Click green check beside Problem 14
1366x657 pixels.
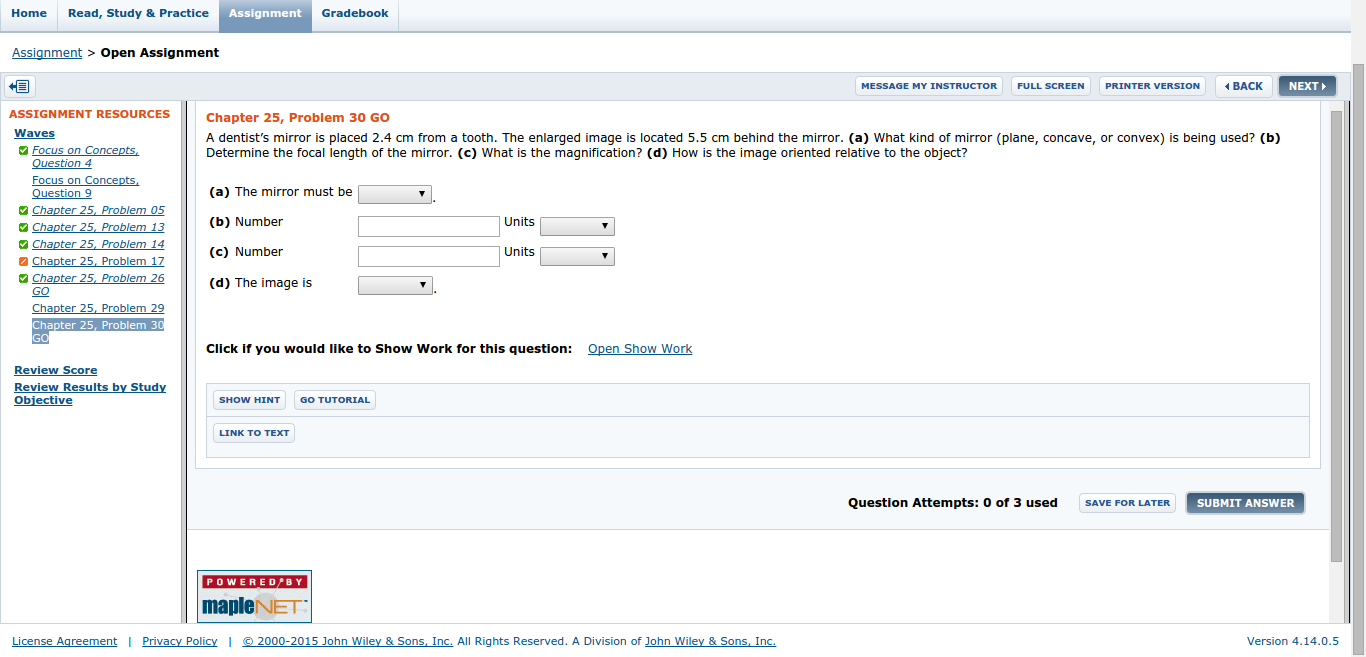tap(23, 245)
